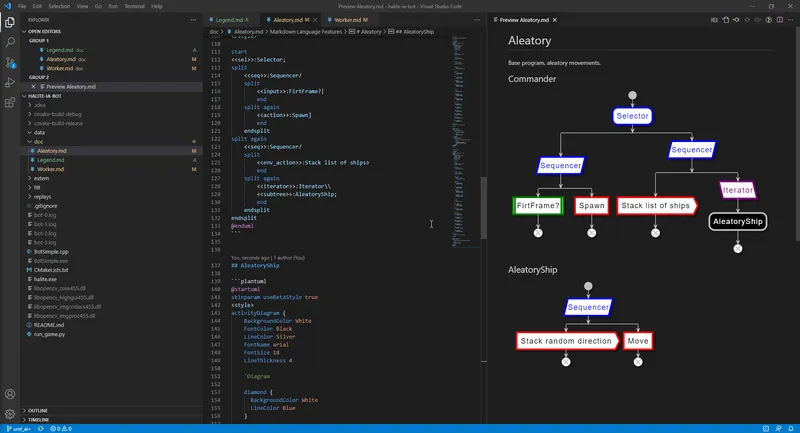Open Explorer views and more actions ellipsis
800x433 pixels.
click(x=193, y=20)
